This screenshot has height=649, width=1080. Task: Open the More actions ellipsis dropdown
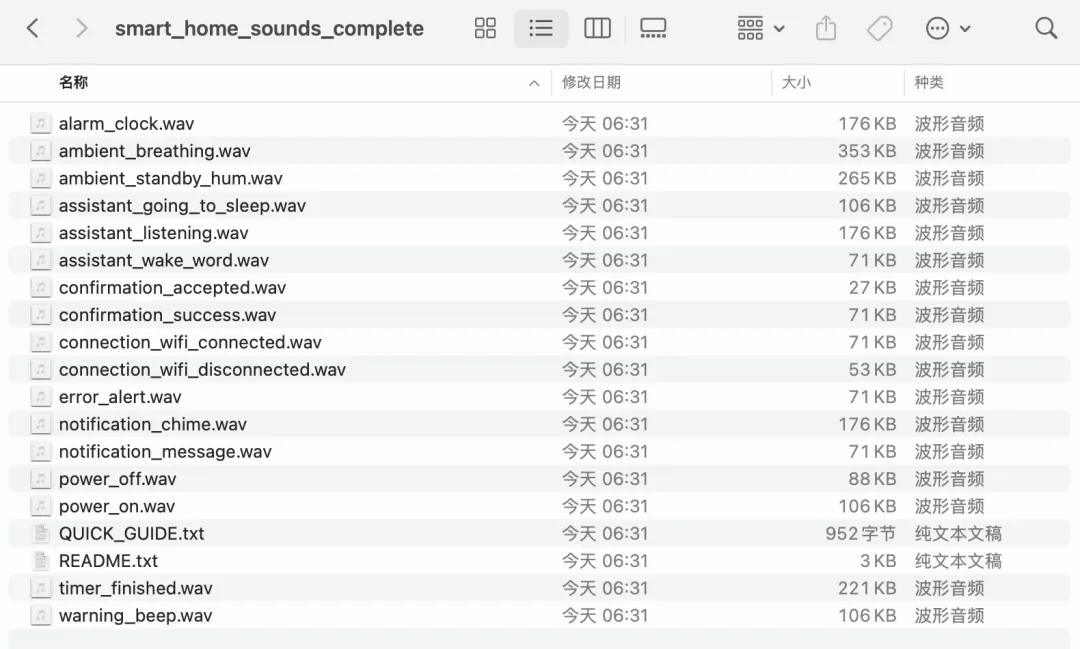click(948, 28)
